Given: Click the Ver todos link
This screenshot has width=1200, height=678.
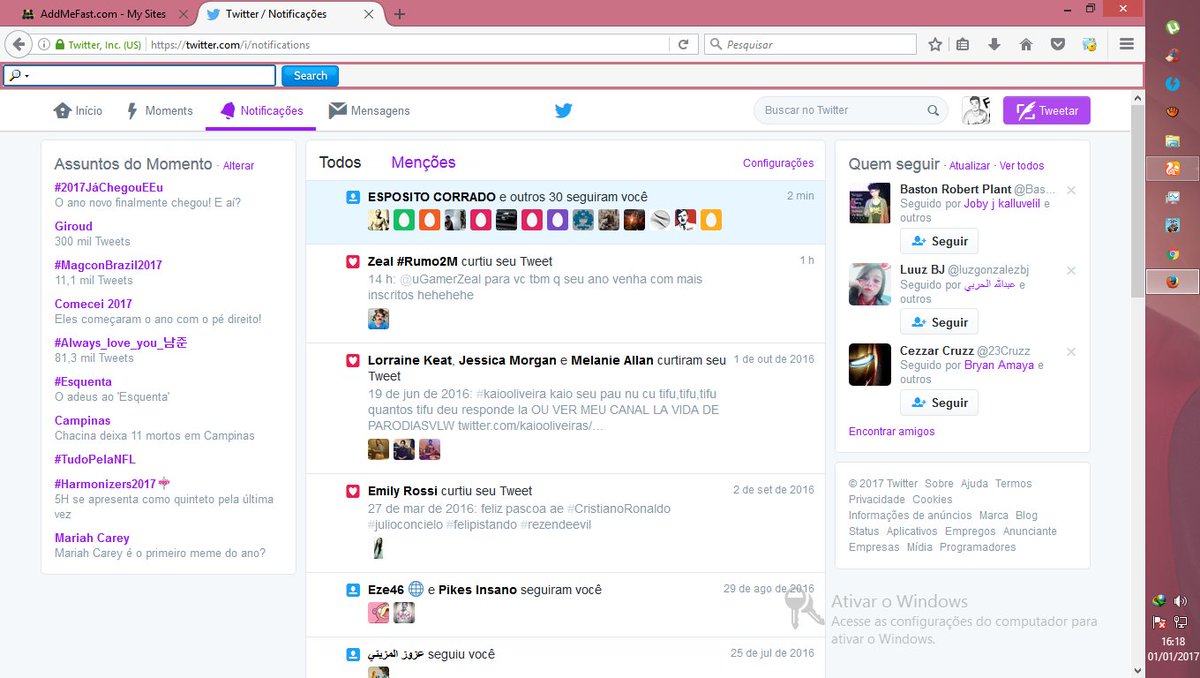Looking at the screenshot, I should tap(1022, 166).
